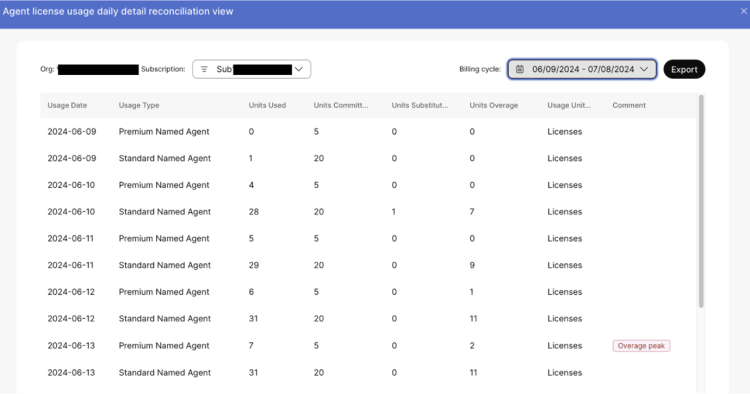Viewport: 750px width, 394px height.
Task: Open the Subscription filter dropdown
Action: click(252, 69)
